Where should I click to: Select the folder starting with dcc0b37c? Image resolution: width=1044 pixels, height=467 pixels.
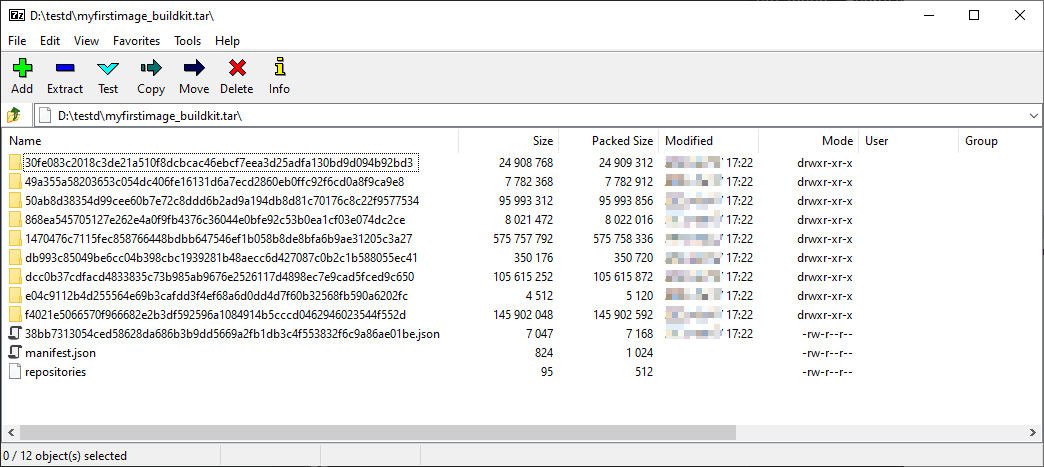pos(219,277)
